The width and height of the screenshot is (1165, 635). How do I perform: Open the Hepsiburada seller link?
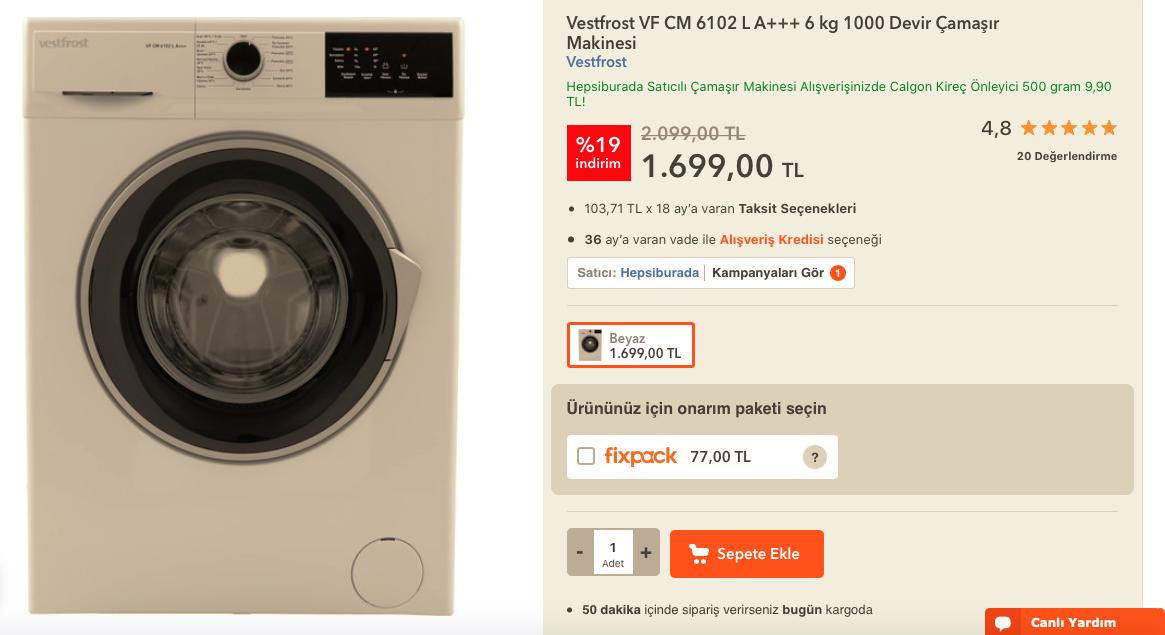point(659,273)
